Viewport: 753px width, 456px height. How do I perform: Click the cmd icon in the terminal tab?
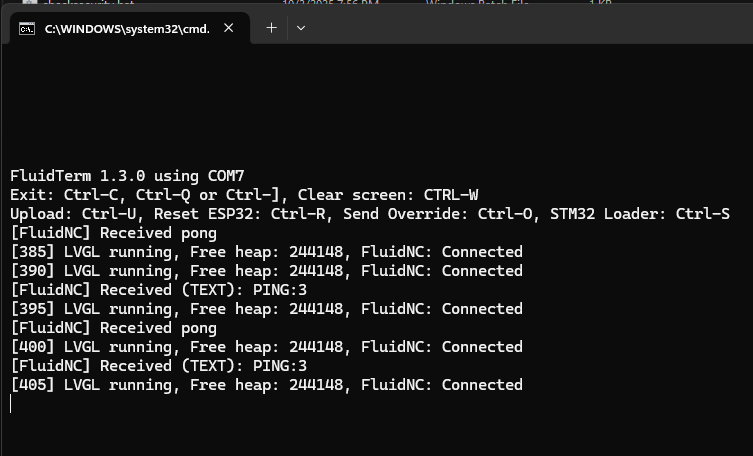(x=27, y=29)
